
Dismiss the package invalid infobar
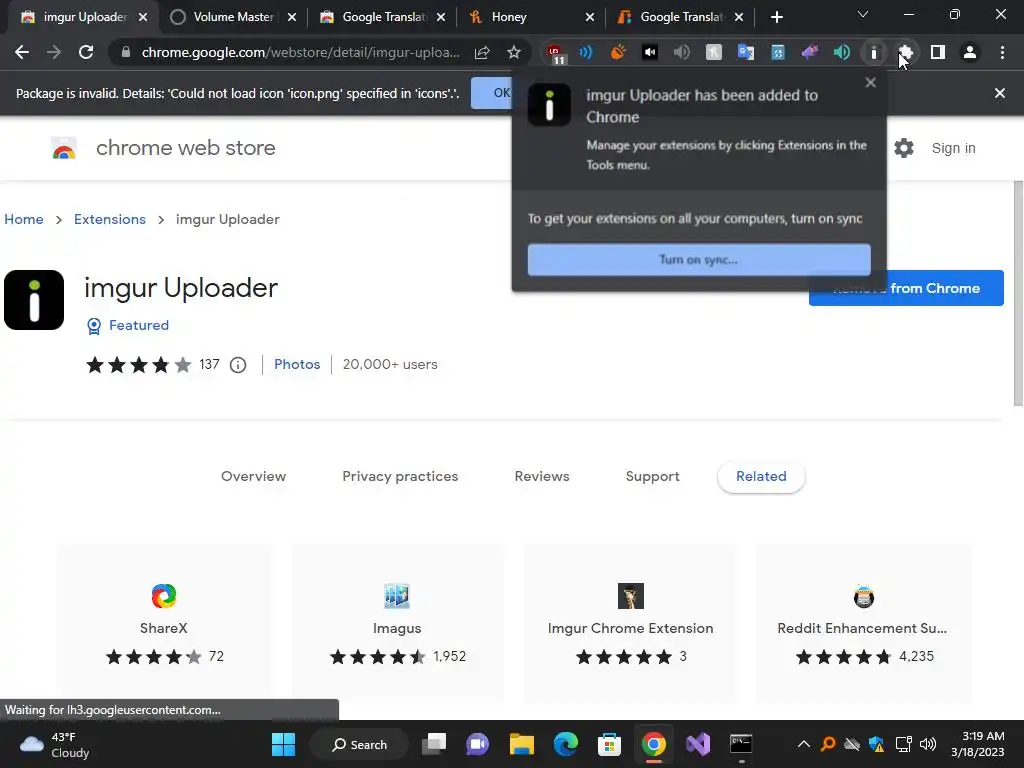1000,93
